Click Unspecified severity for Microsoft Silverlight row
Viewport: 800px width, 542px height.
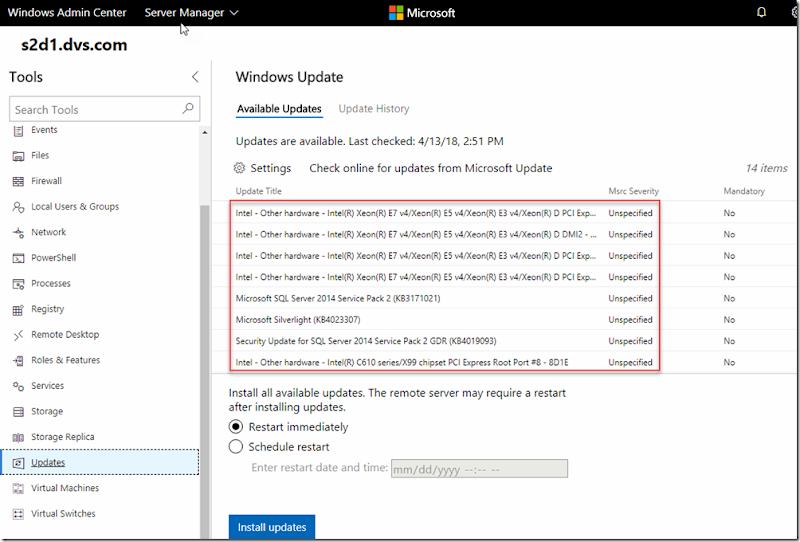(x=630, y=319)
